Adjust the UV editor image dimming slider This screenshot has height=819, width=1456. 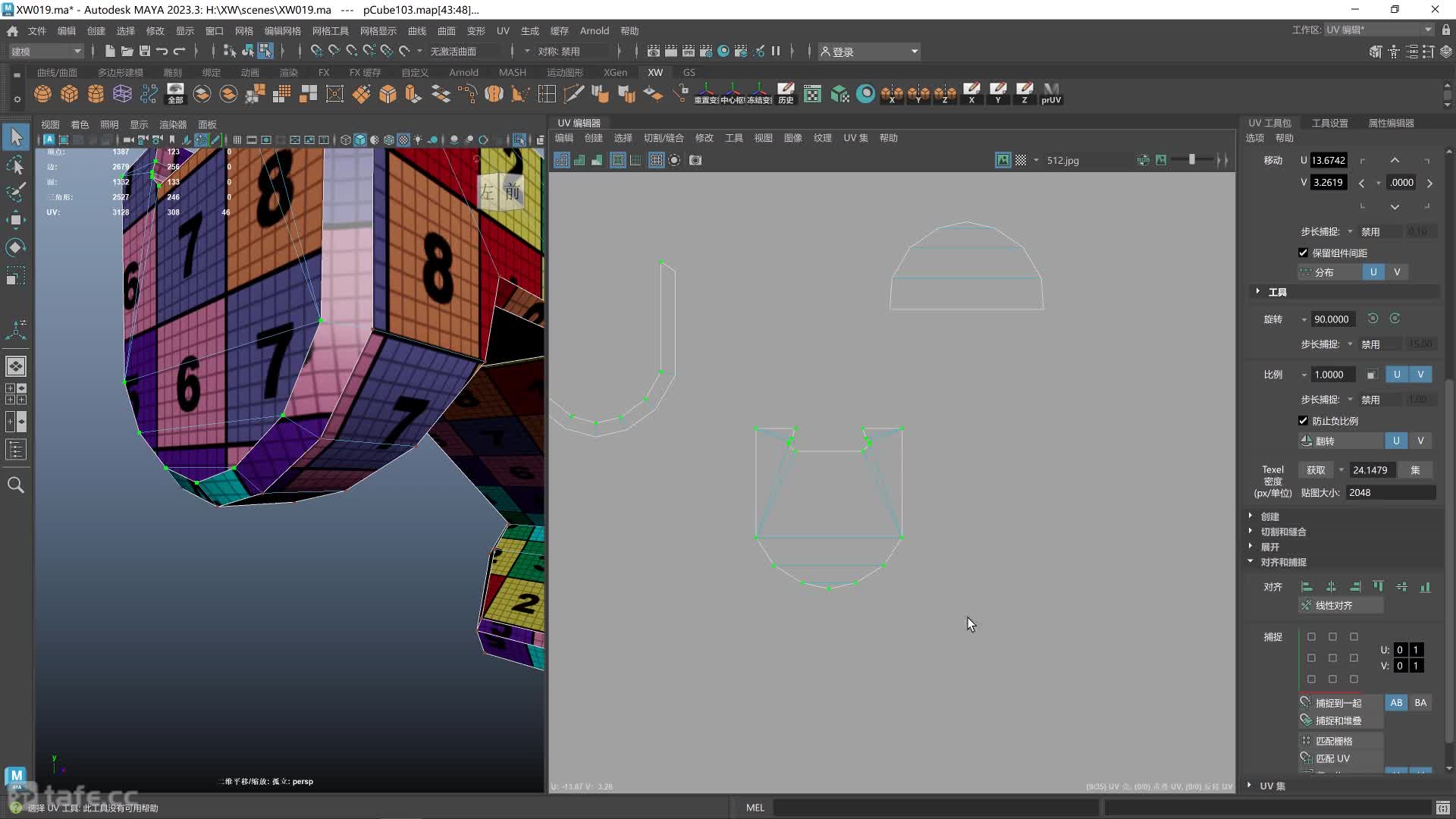[x=1191, y=160]
